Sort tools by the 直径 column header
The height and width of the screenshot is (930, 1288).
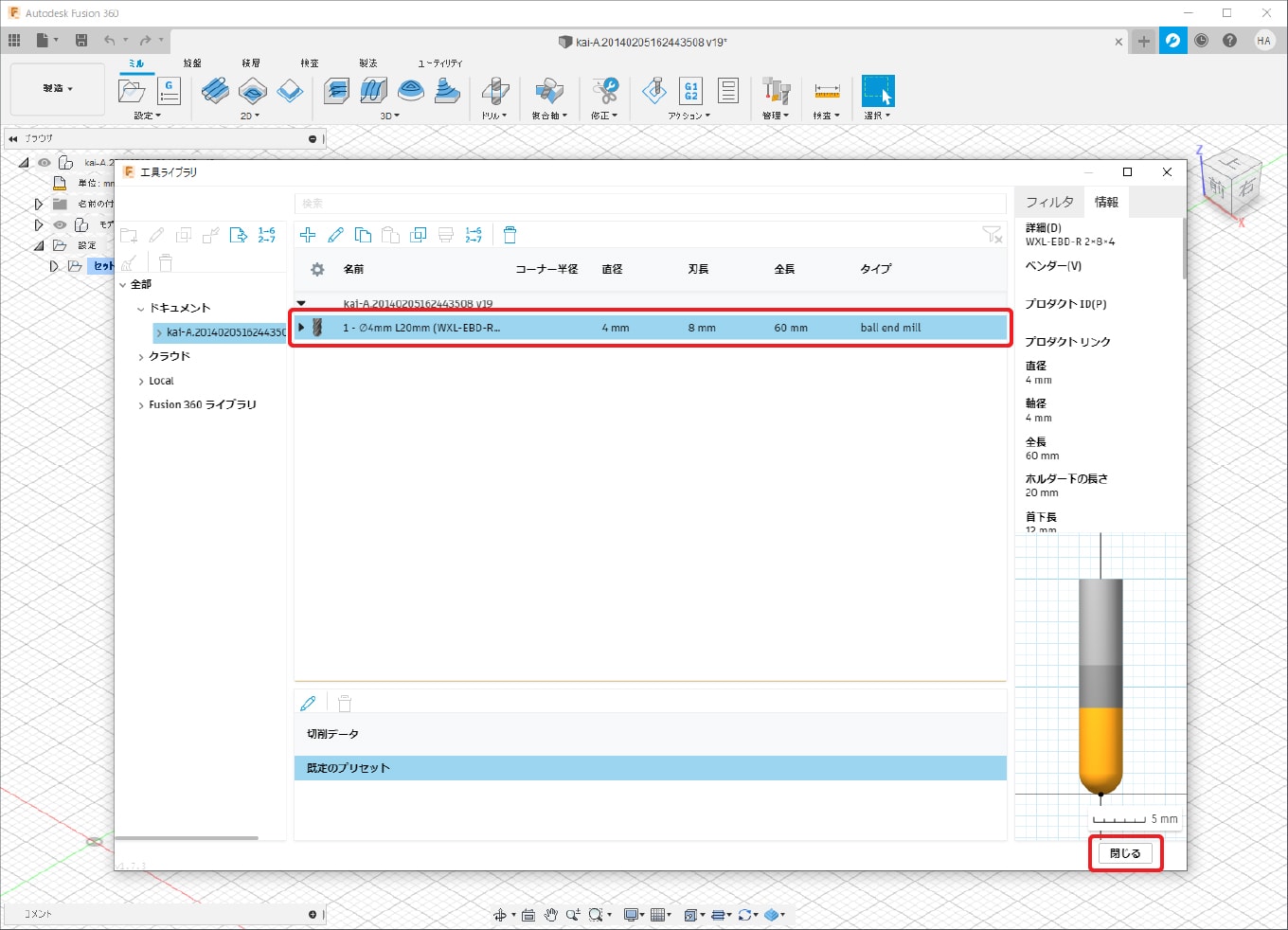[612, 270]
